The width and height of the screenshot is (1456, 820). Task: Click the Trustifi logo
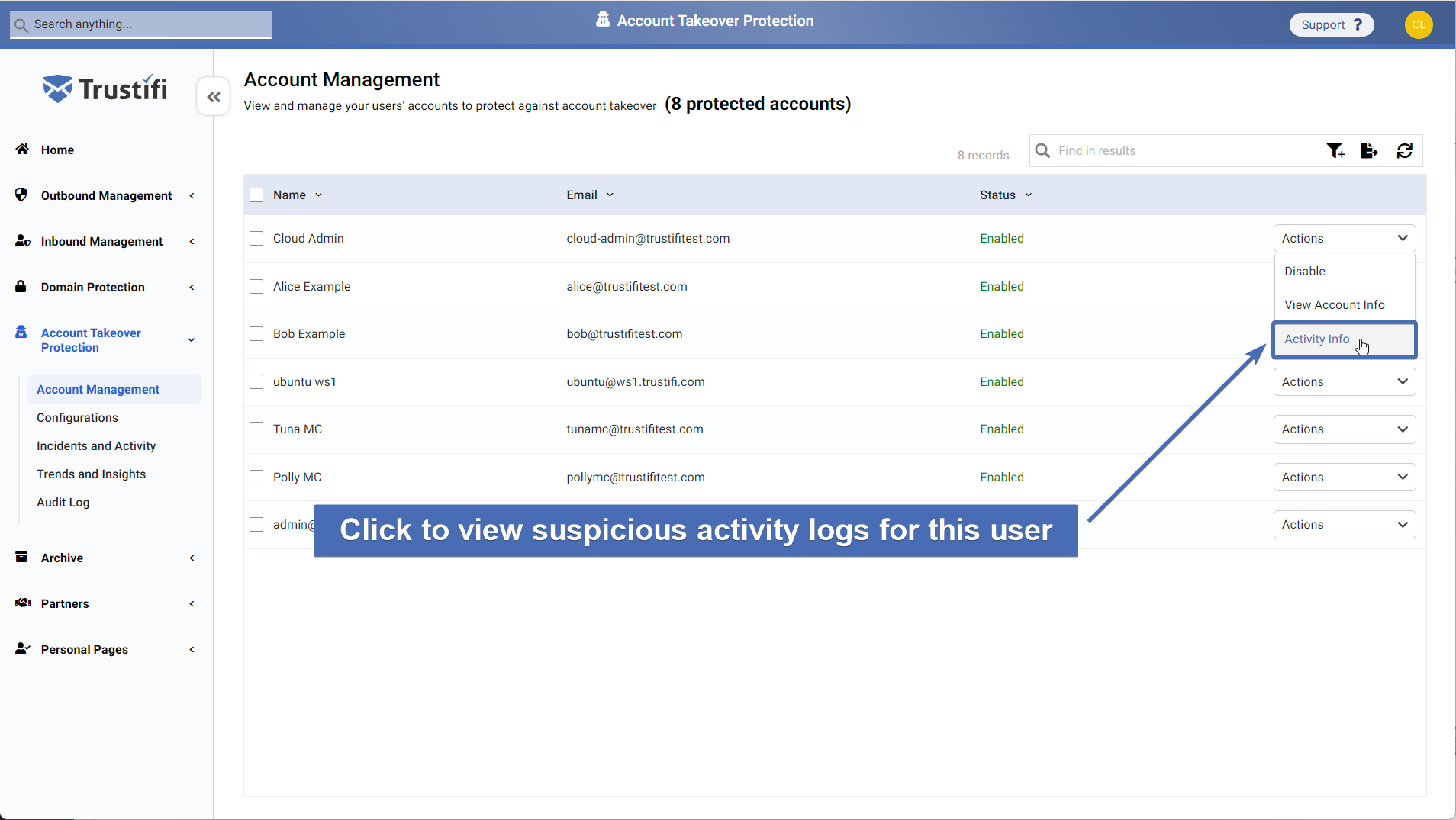click(x=105, y=88)
